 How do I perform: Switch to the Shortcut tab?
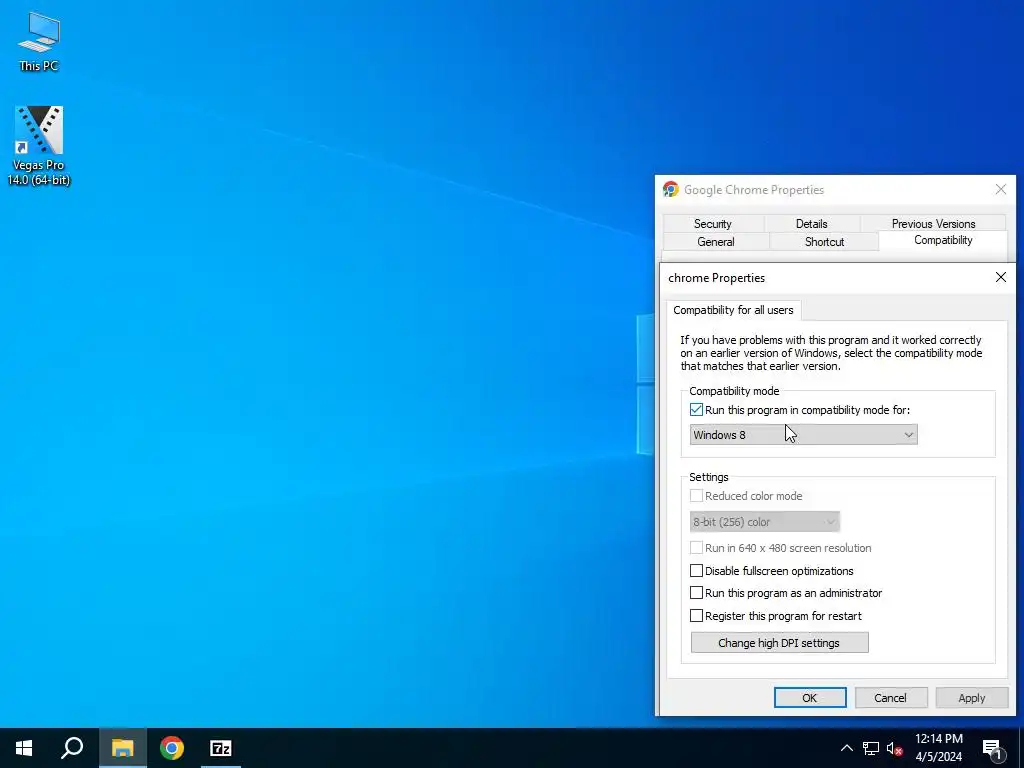click(x=824, y=242)
